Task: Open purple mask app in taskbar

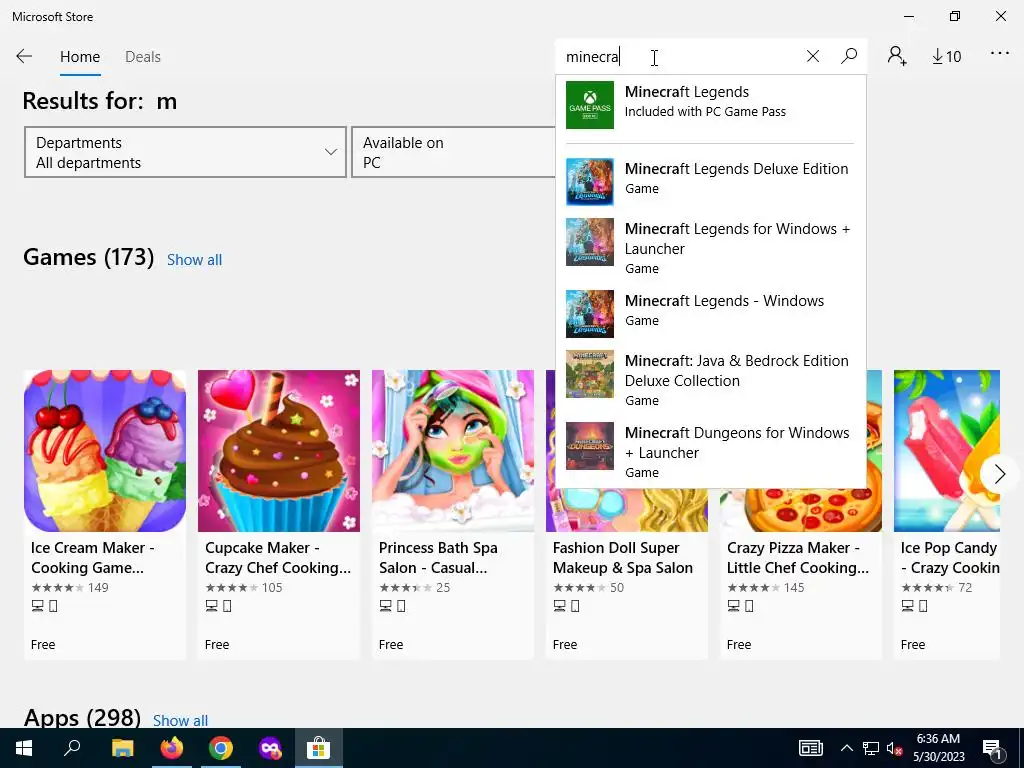Action: coord(270,748)
